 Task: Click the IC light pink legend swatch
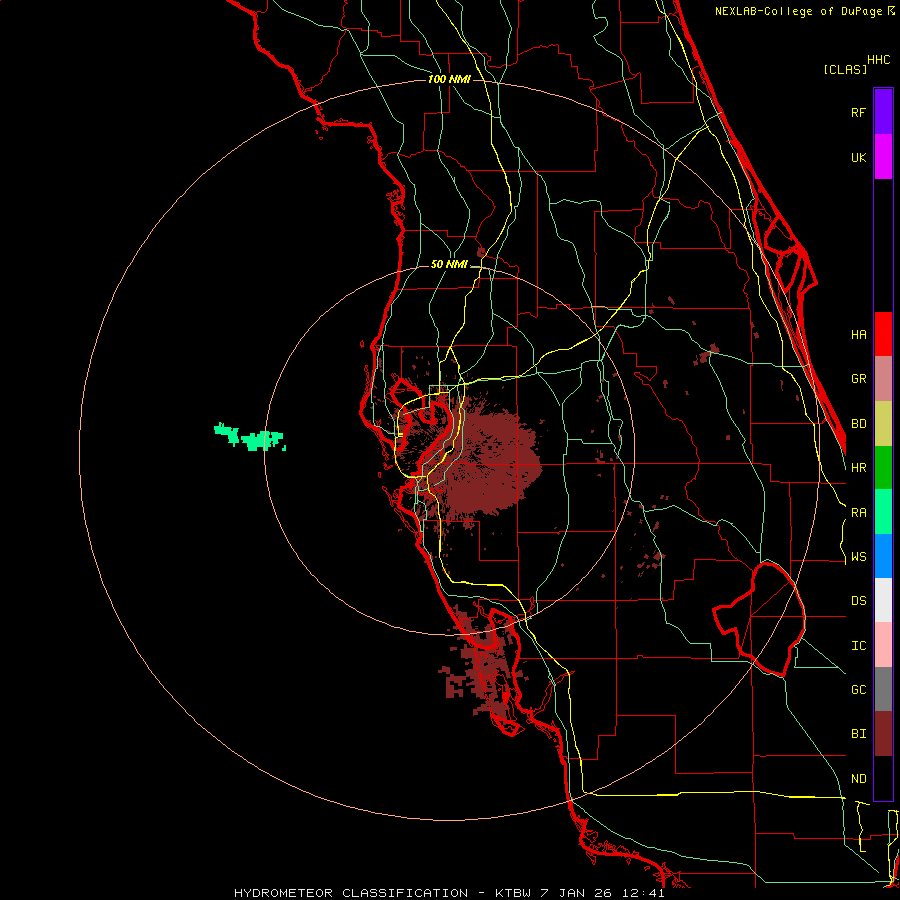[883, 645]
